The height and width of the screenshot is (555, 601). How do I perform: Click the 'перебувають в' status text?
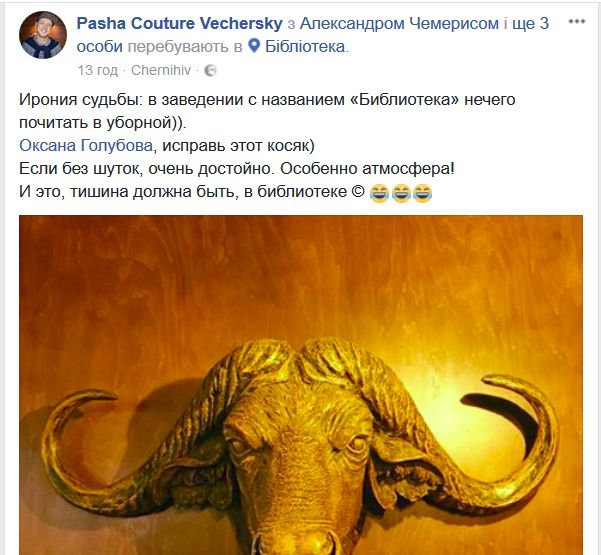click(185, 47)
